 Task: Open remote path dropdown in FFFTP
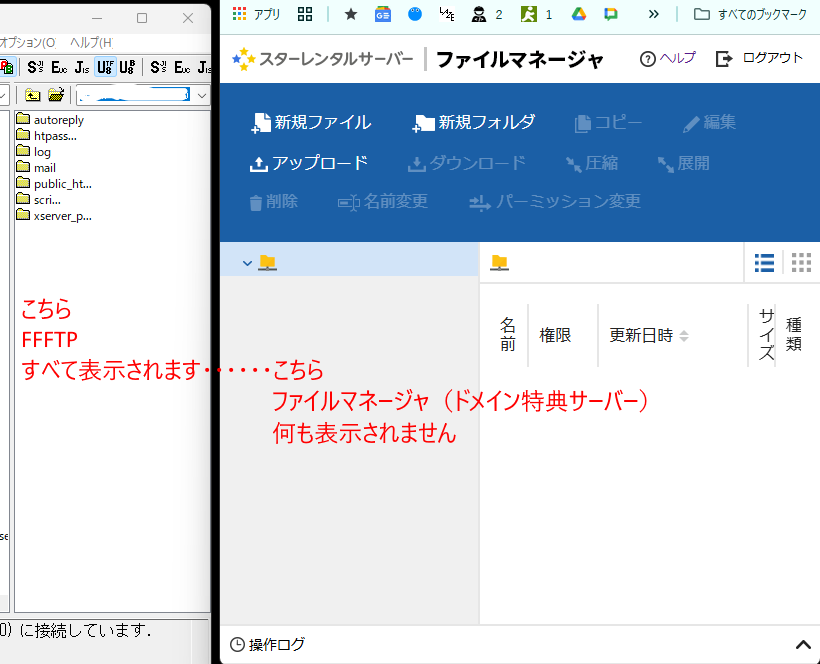(x=202, y=95)
